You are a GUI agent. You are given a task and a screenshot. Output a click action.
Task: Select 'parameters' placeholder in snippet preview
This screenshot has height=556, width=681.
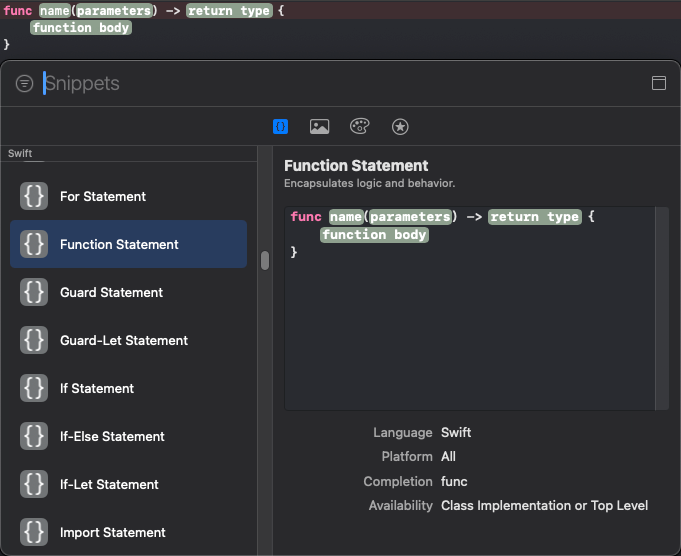pyautogui.click(x=410, y=216)
